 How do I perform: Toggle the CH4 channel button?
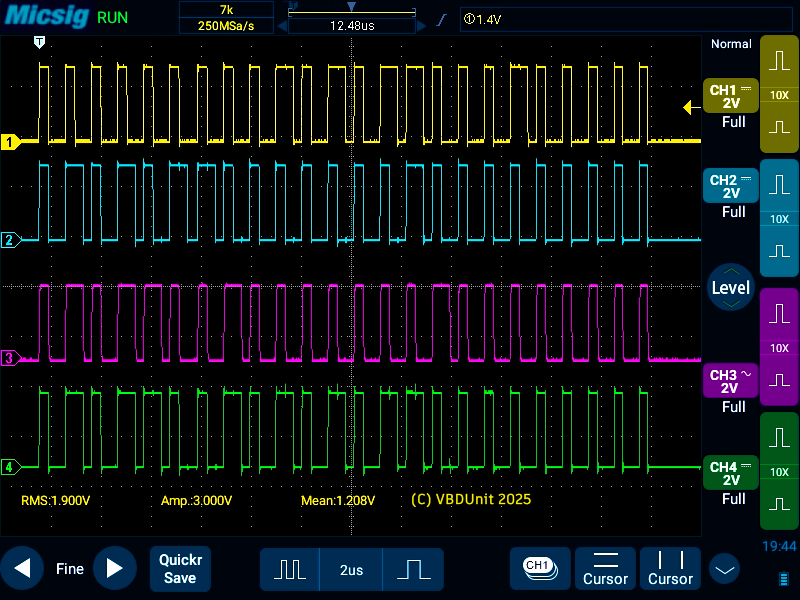[731, 474]
